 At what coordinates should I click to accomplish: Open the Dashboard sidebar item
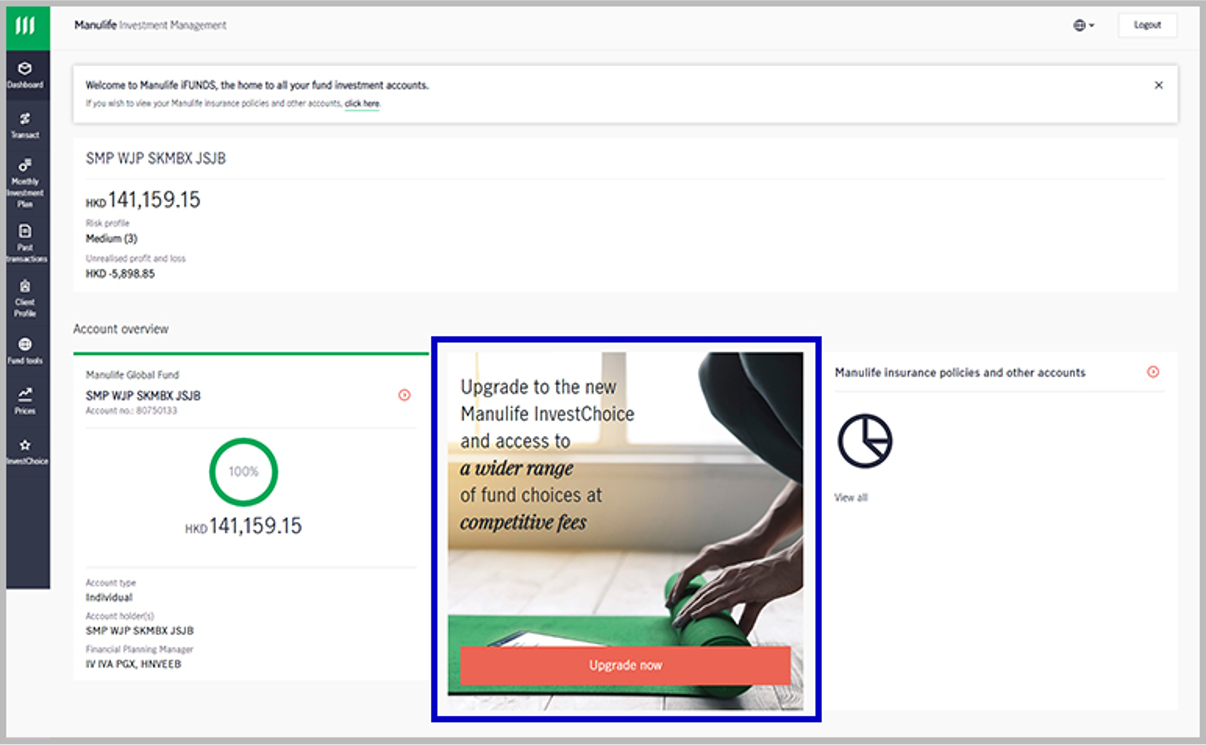[26, 76]
